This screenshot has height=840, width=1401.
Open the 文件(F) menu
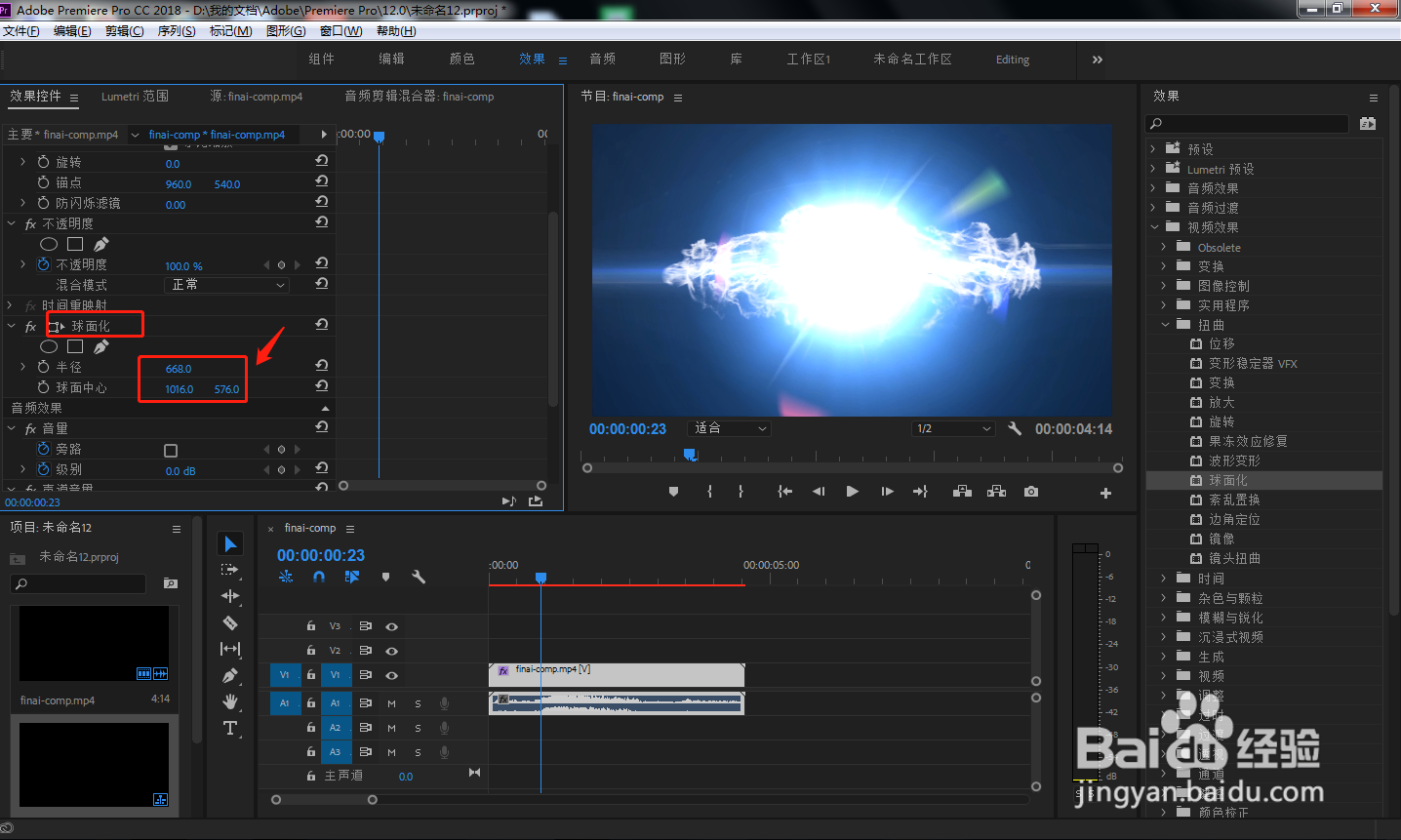pos(21,31)
